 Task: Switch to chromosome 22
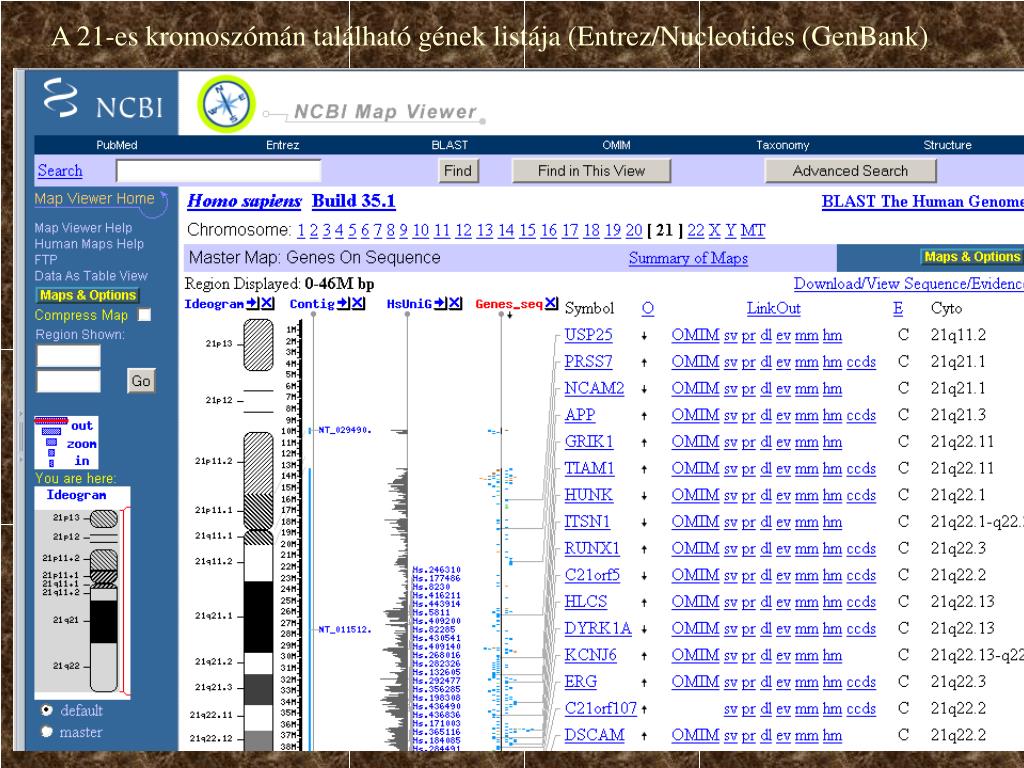click(x=696, y=231)
